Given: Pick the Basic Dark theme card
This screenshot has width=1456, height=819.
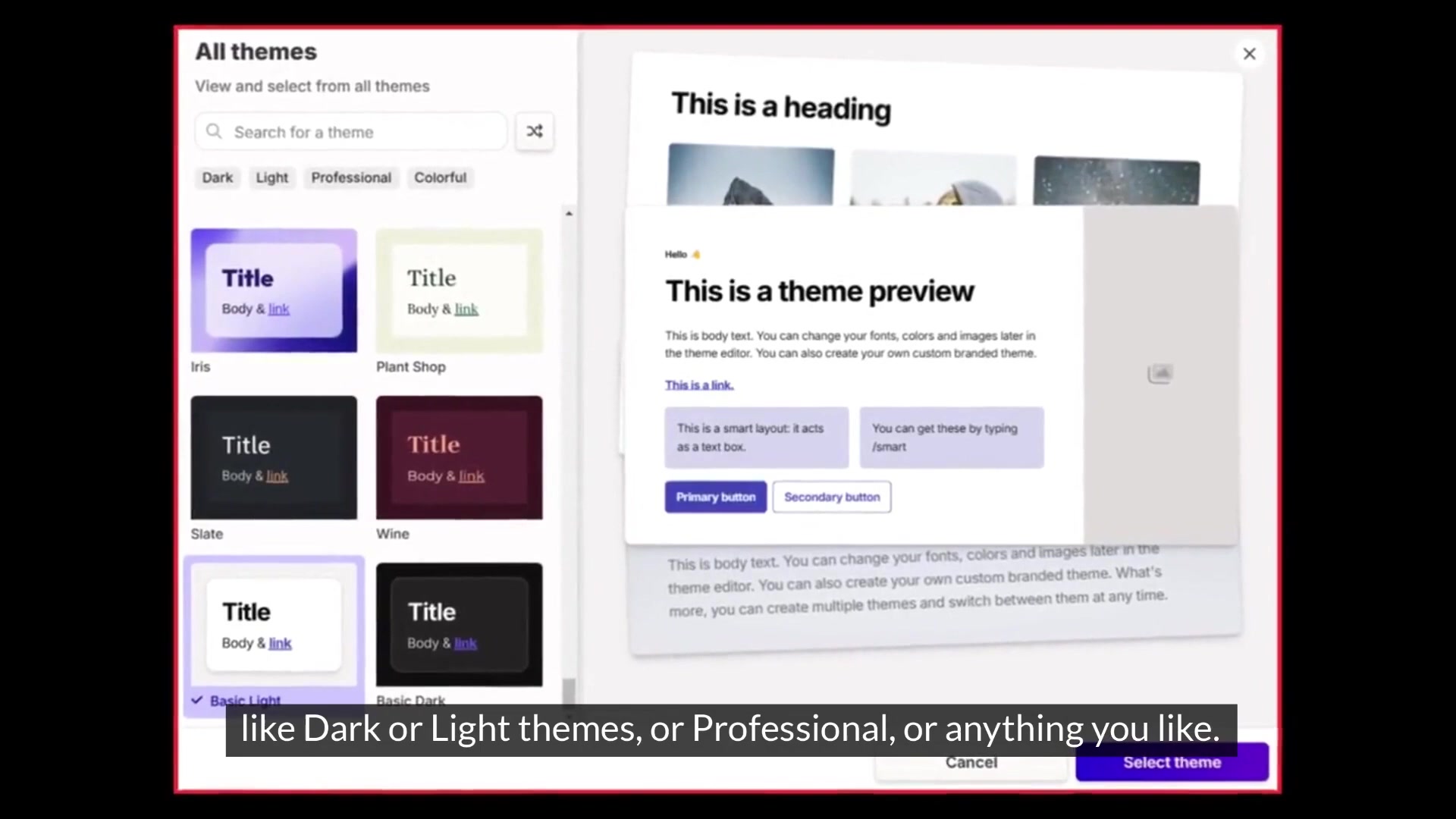Looking at the screenshot, I should coord(460,624).
